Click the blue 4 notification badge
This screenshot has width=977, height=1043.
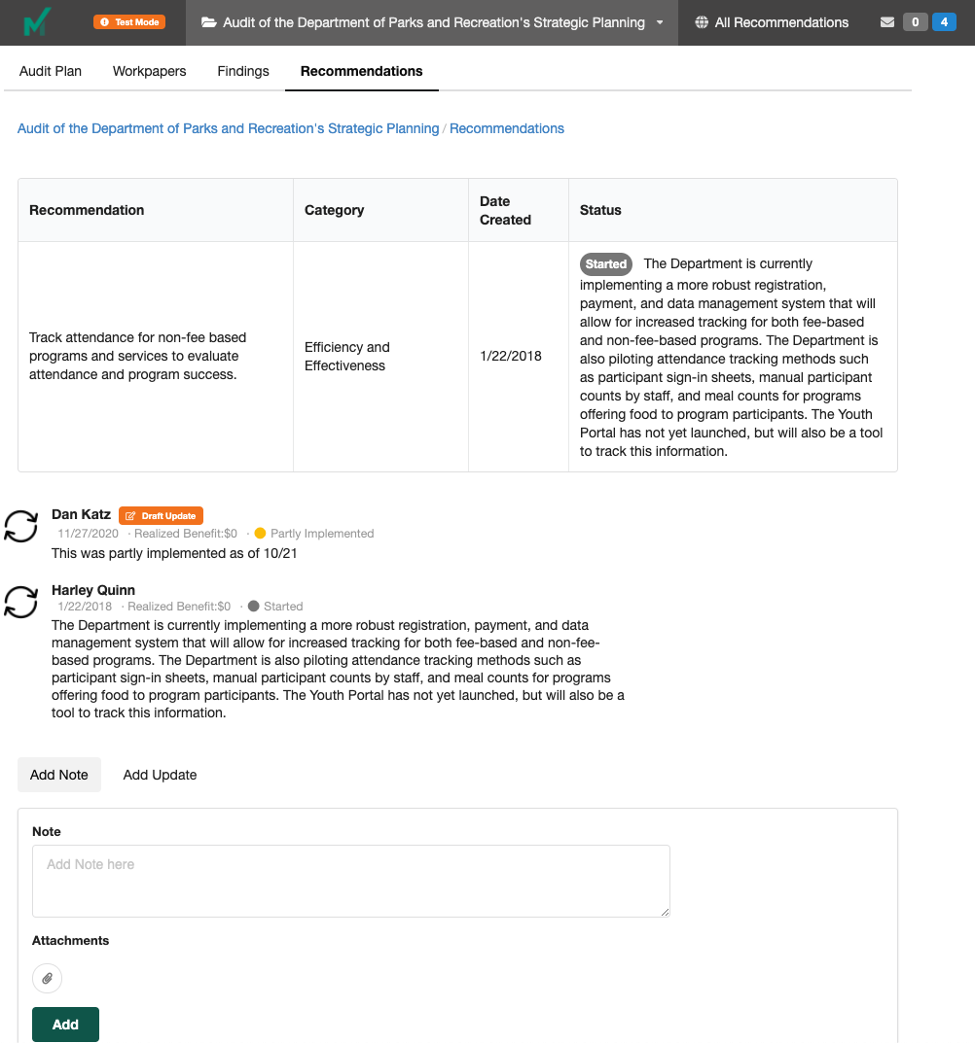tap(944, 23)
